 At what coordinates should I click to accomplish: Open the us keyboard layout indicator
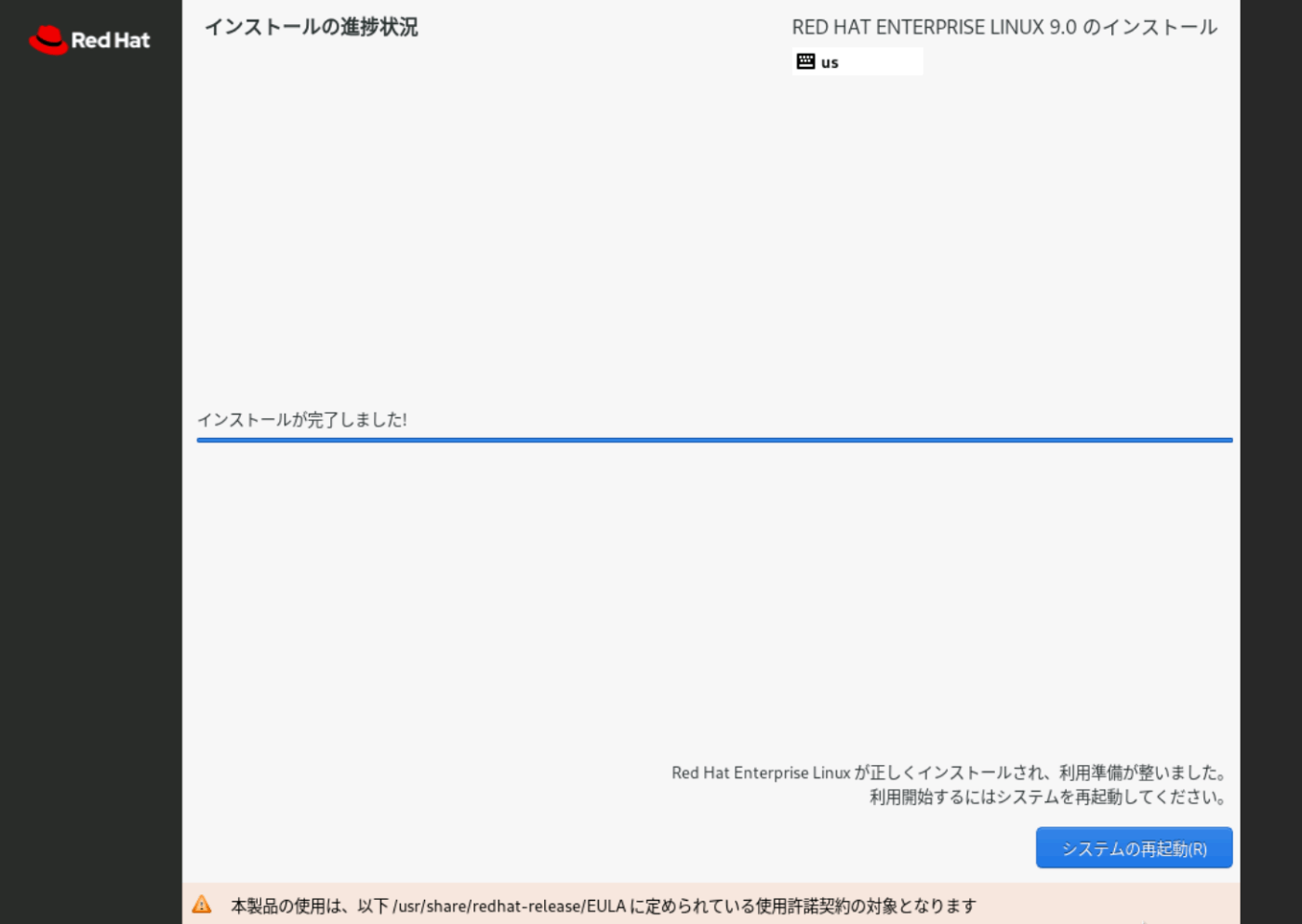[x=857, y=61]
